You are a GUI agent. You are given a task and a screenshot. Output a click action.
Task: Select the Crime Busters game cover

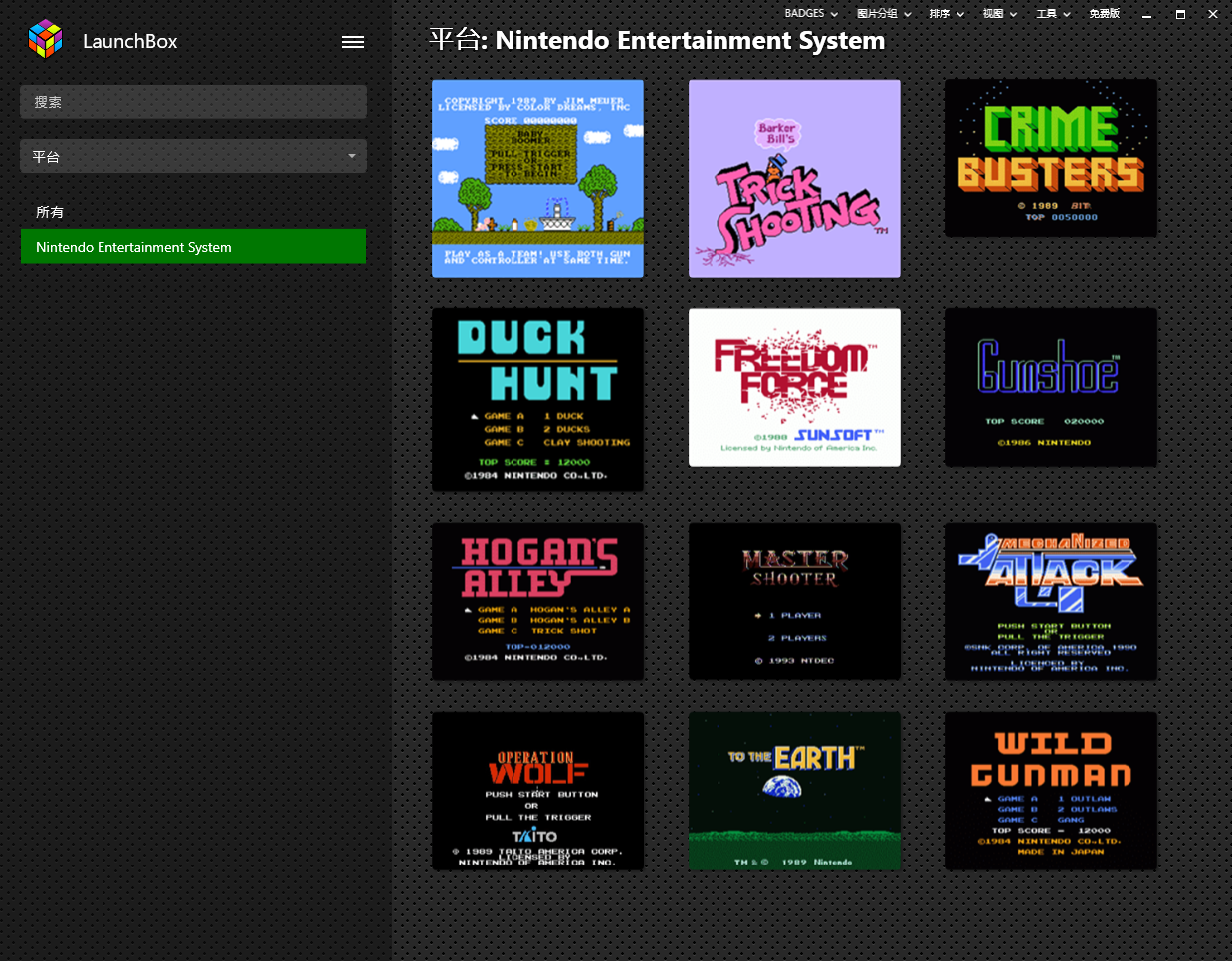click(x=1051, y=158)
